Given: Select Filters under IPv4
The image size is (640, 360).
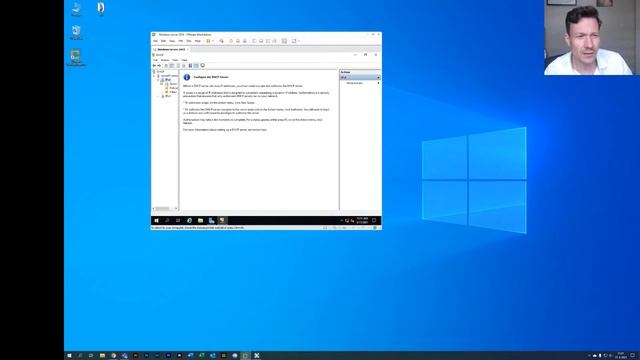Looking at the screenshot, I should click(x=172, y=92).
